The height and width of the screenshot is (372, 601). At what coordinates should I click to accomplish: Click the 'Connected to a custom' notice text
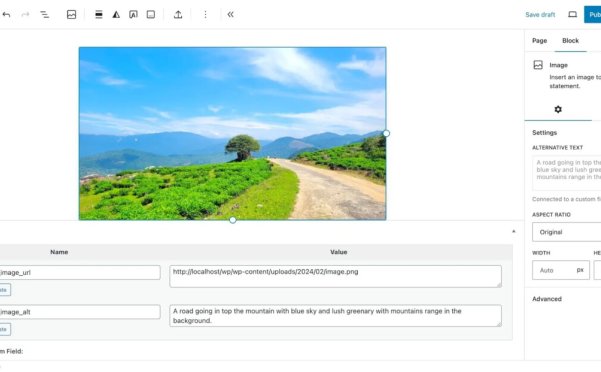click(567, 199)
